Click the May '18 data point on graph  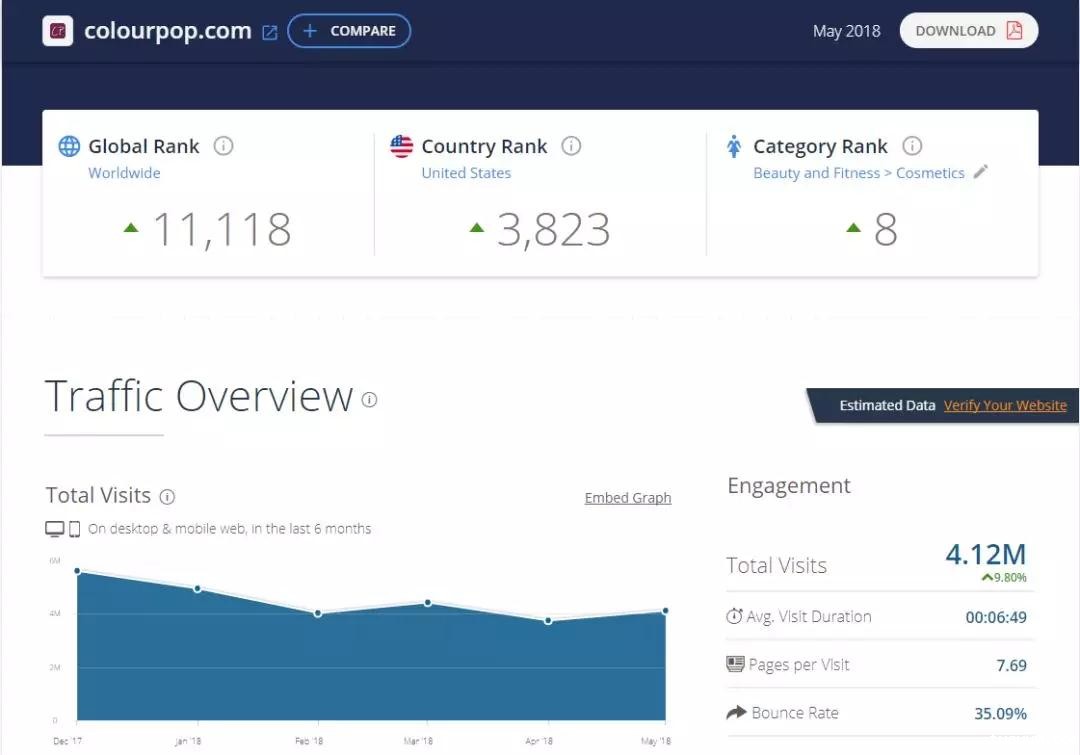pos(665,611)
